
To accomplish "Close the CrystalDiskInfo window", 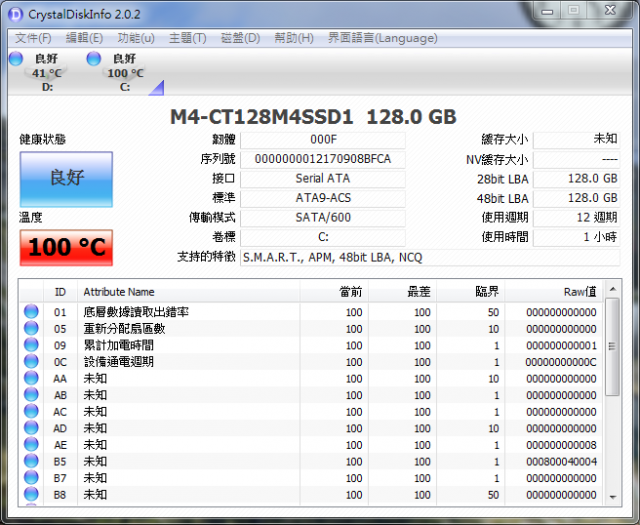I will [610, 11].
